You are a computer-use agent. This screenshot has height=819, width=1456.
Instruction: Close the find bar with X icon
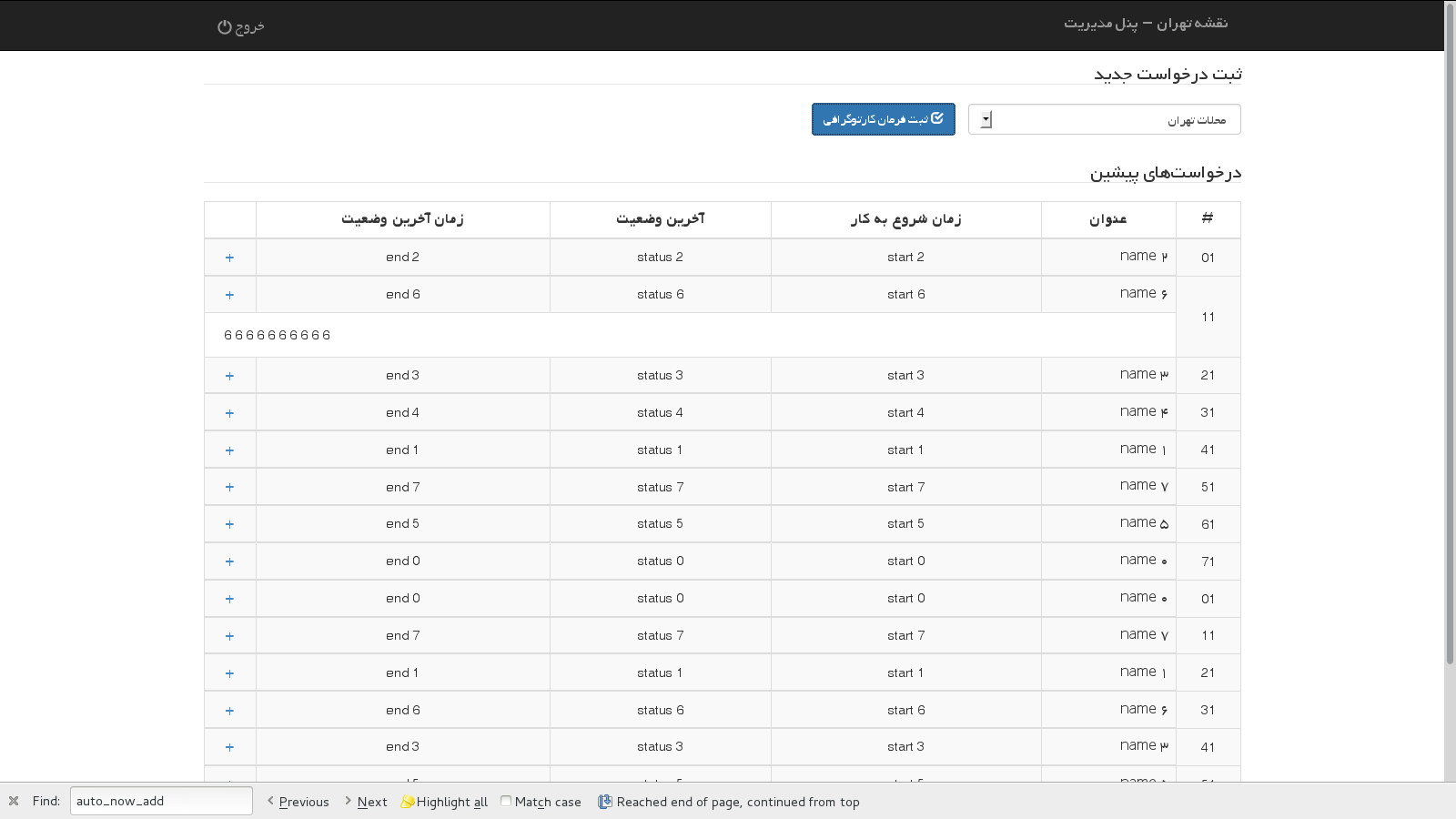(x=14, y=801)
